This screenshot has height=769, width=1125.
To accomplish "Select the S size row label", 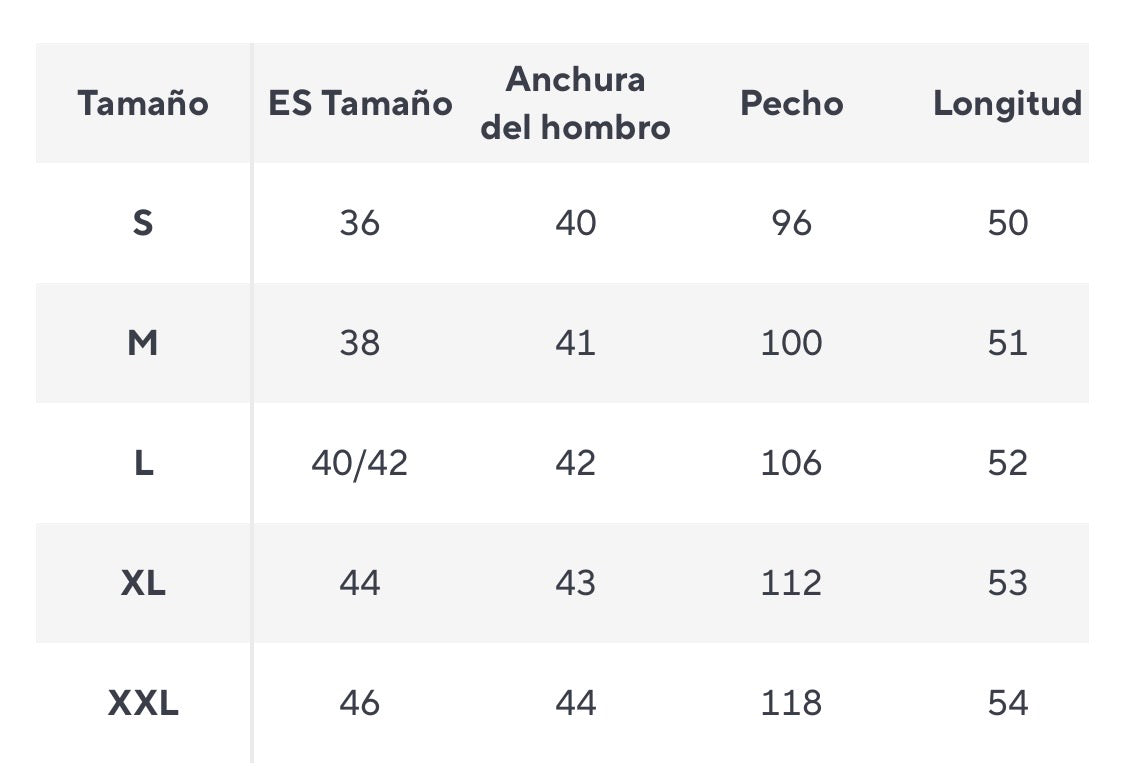I will click(143, 223).
